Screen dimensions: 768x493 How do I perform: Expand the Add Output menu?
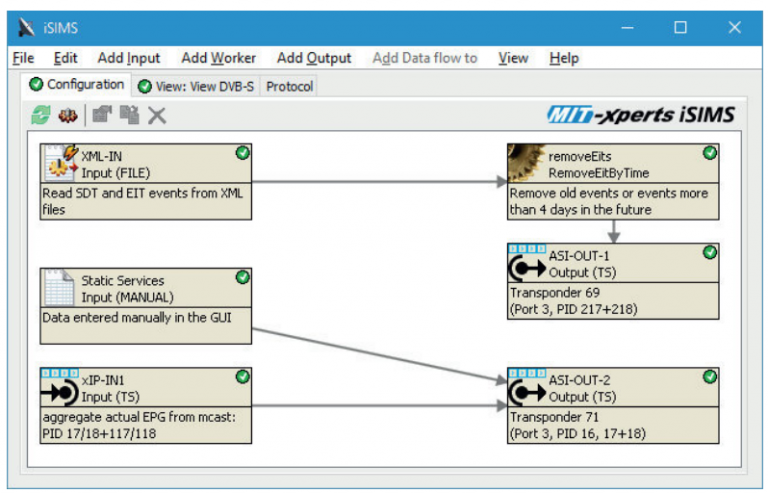[x=314, y=58]
